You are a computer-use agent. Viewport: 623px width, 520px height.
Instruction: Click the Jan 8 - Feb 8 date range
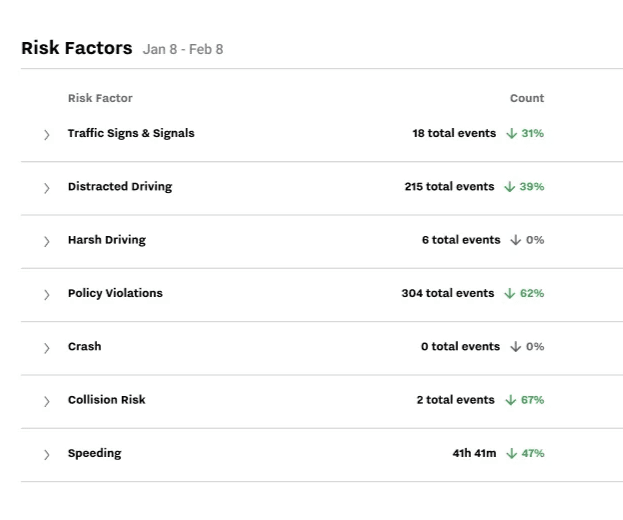coord(183,49)
